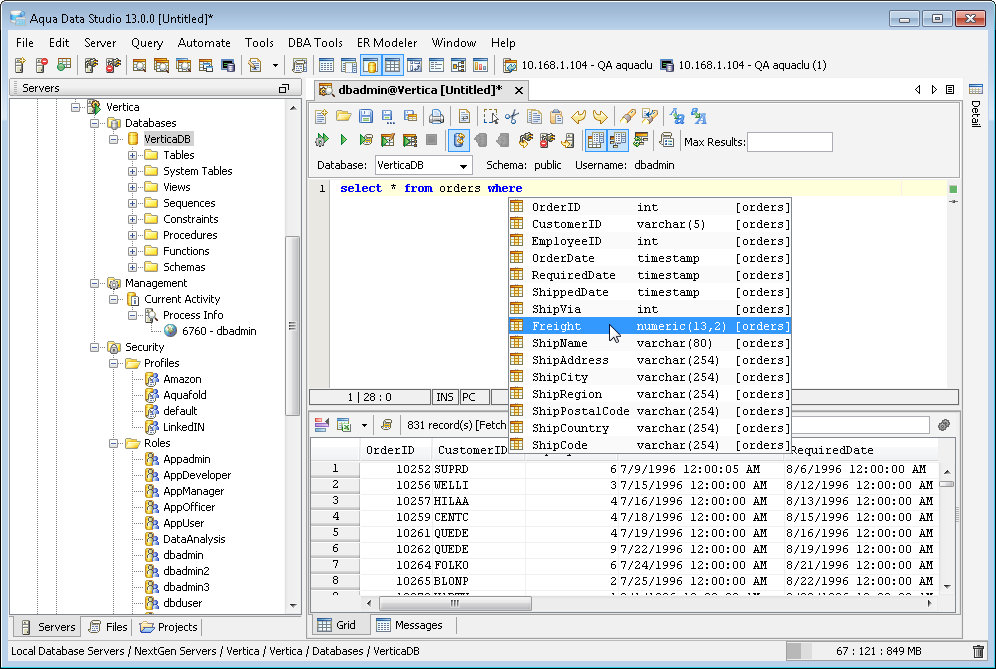Select Freight in the autocomplete list
The width and height of the screenshot is (996, 669).
click(x=650, y=326)
